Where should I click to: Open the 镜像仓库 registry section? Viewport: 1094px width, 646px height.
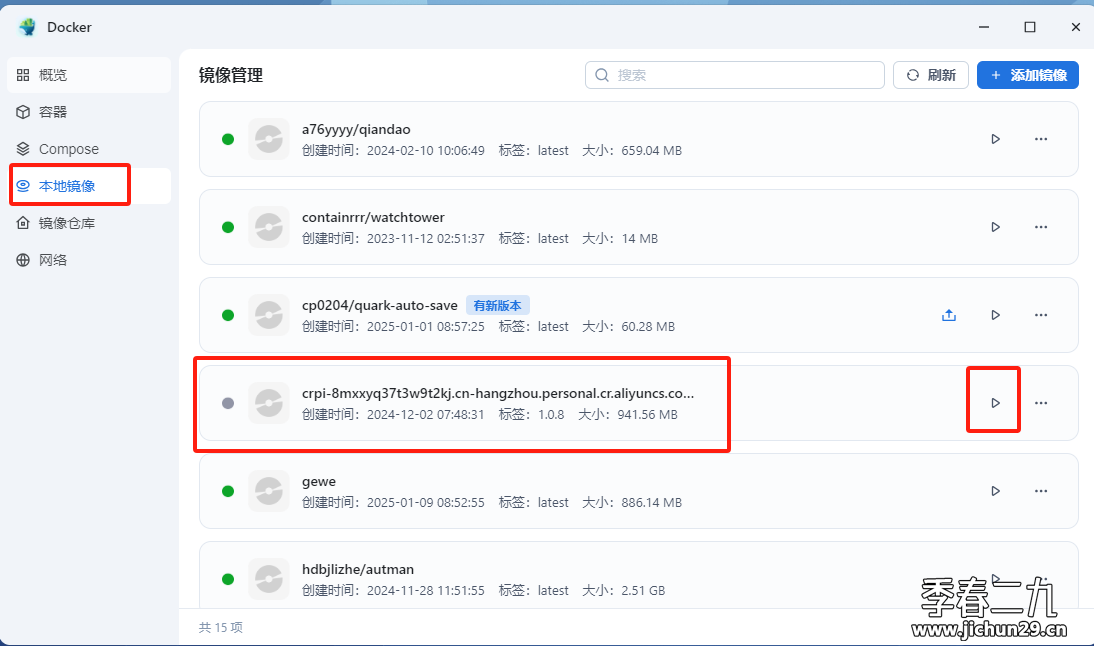coord(89,223)
